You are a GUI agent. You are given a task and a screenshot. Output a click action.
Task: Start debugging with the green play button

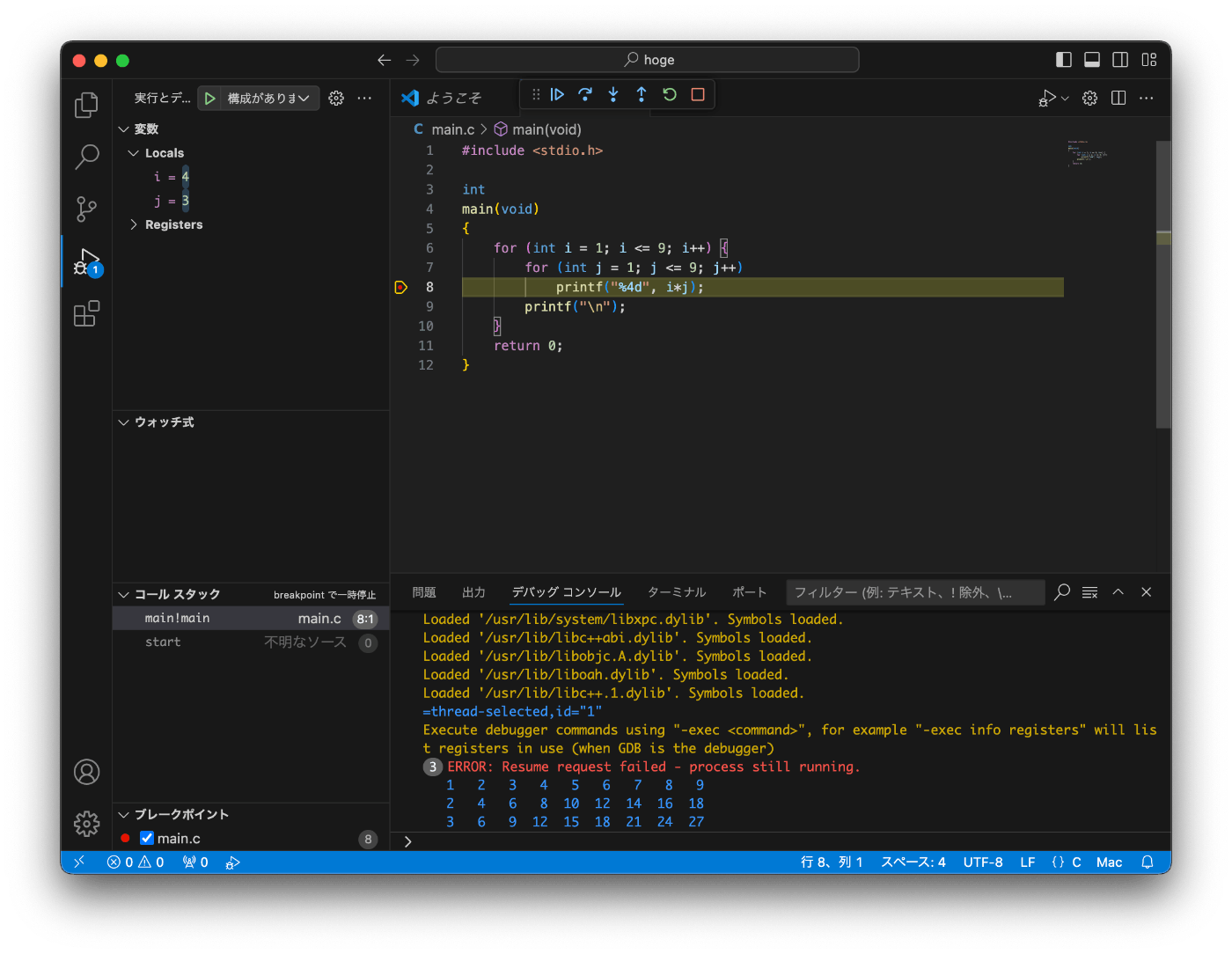[x=209, y=99]
